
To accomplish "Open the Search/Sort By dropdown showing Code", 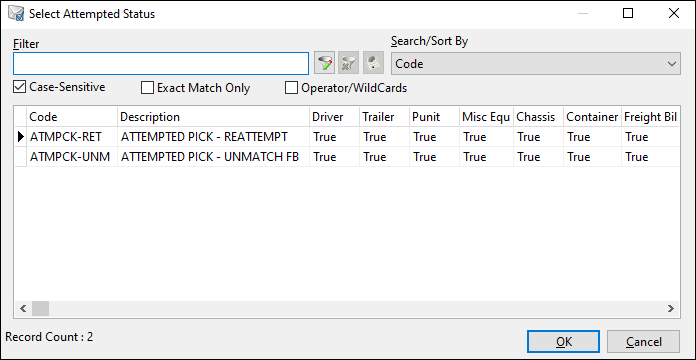I will [x=535, y=63].
